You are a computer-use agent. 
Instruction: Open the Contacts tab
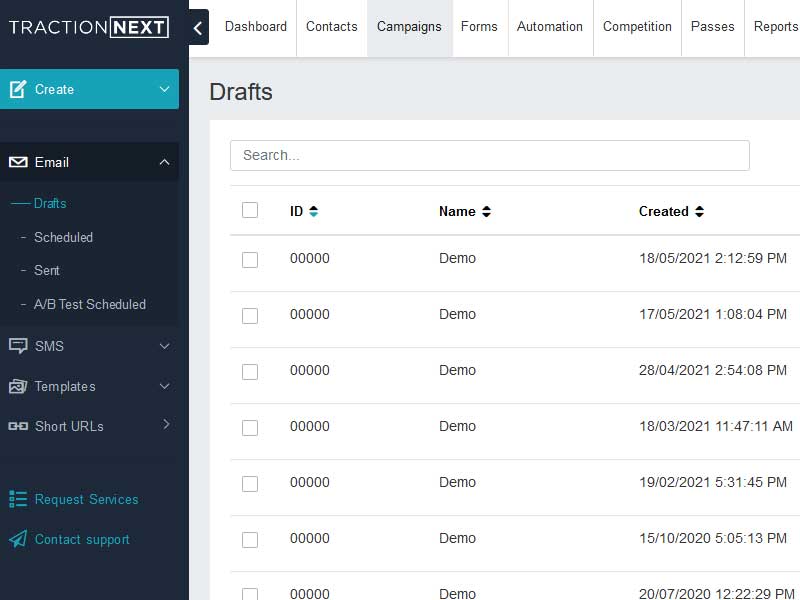[x=331, y=27]
